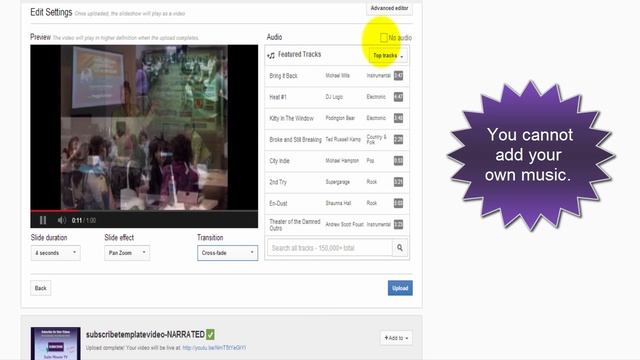
Task: Select the Bring It Back track
Action: [x=337, y=76]
